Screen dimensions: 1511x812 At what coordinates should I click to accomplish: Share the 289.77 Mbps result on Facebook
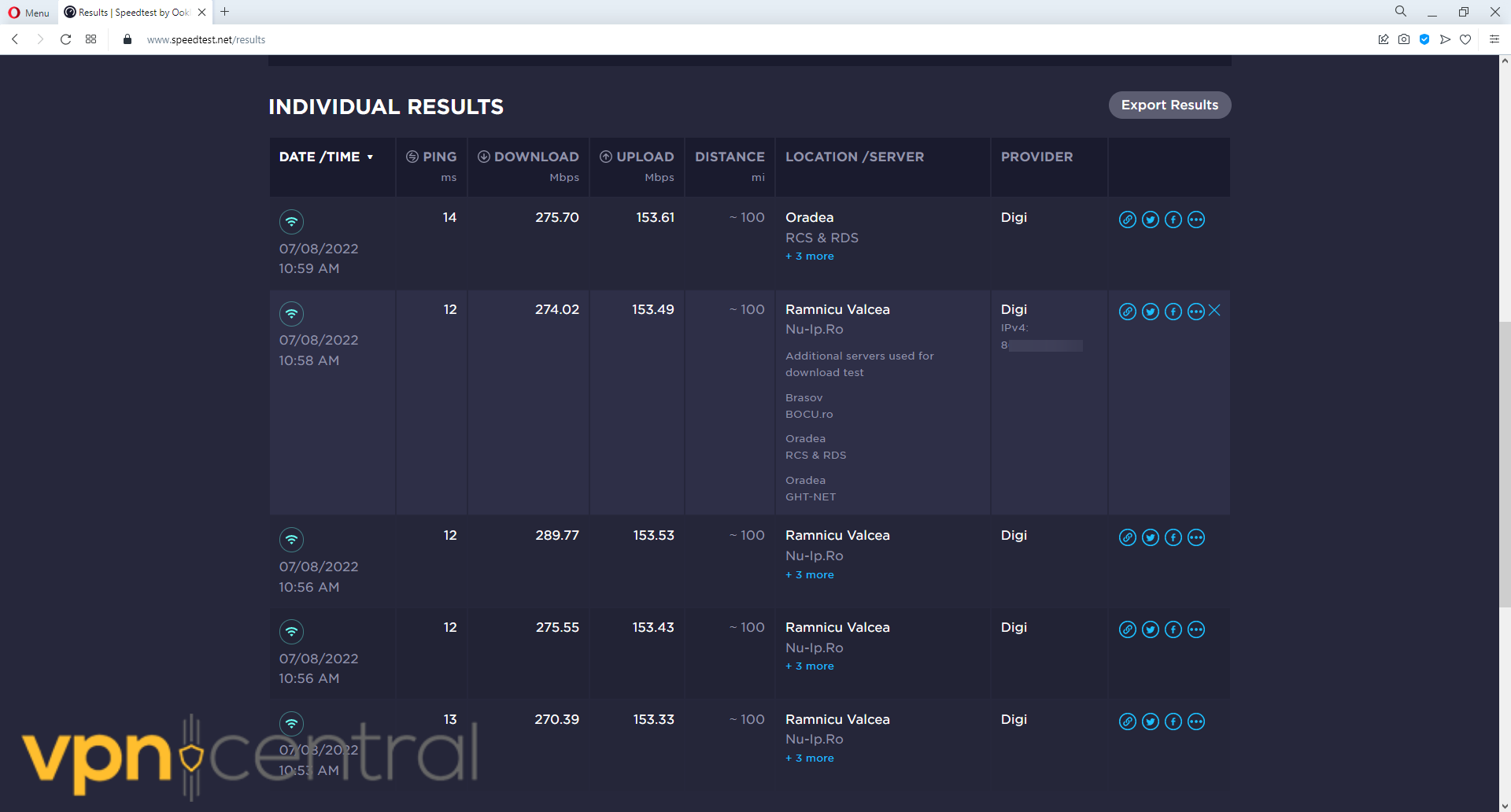click(x=1173, y=537)
